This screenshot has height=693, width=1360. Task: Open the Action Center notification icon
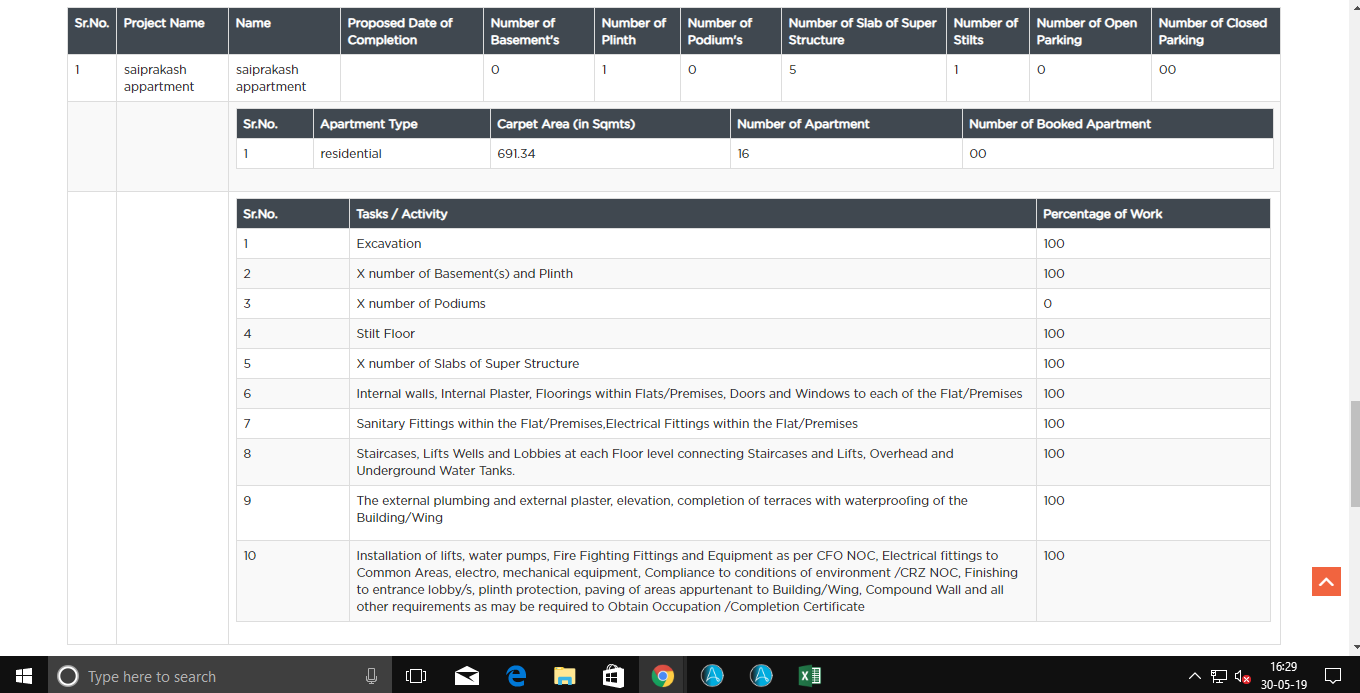coord(1333,676)
